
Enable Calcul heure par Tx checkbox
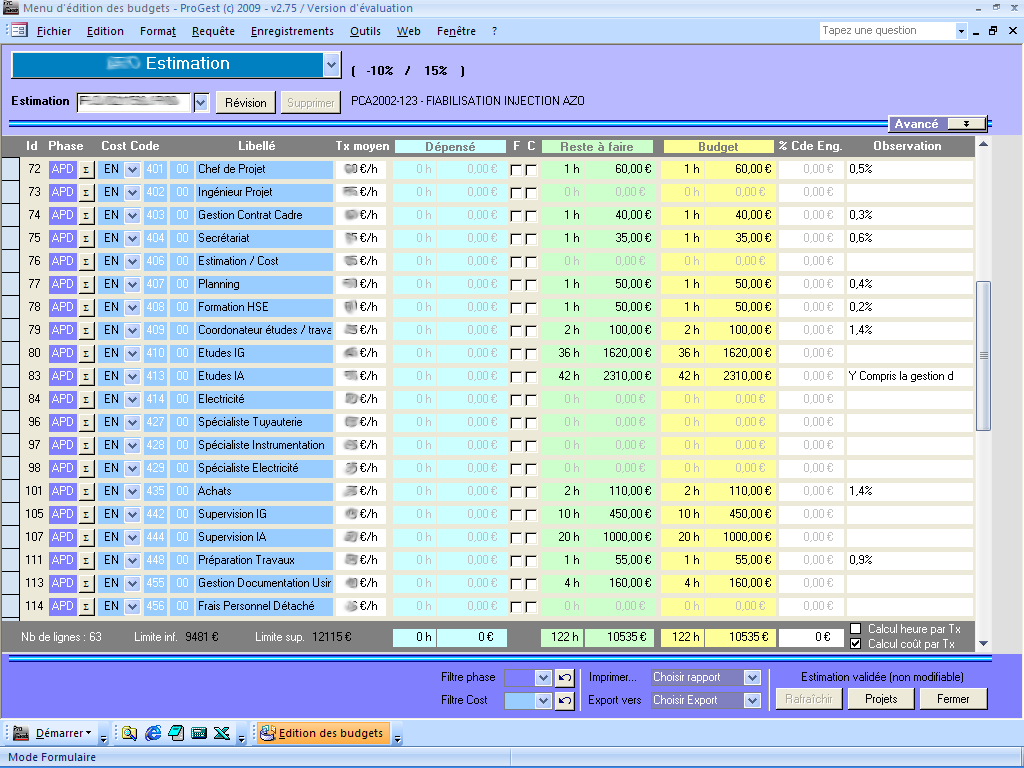[856, 628]
